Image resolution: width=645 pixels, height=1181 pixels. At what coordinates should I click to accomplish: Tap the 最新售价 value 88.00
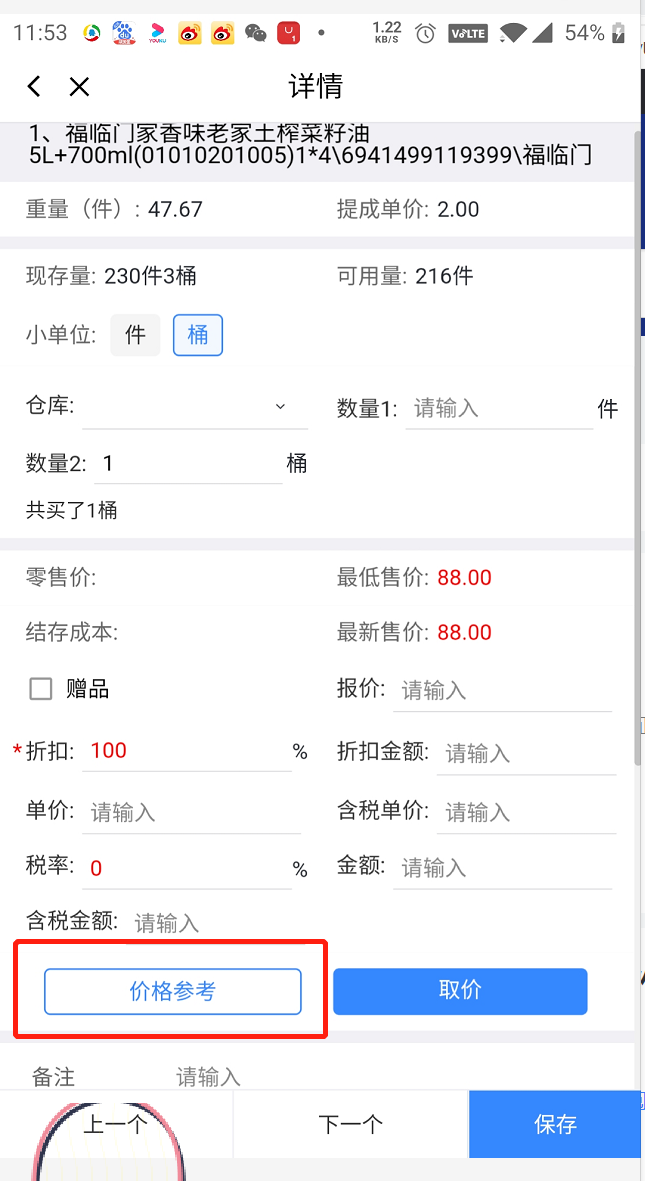[x=464, y=633]
